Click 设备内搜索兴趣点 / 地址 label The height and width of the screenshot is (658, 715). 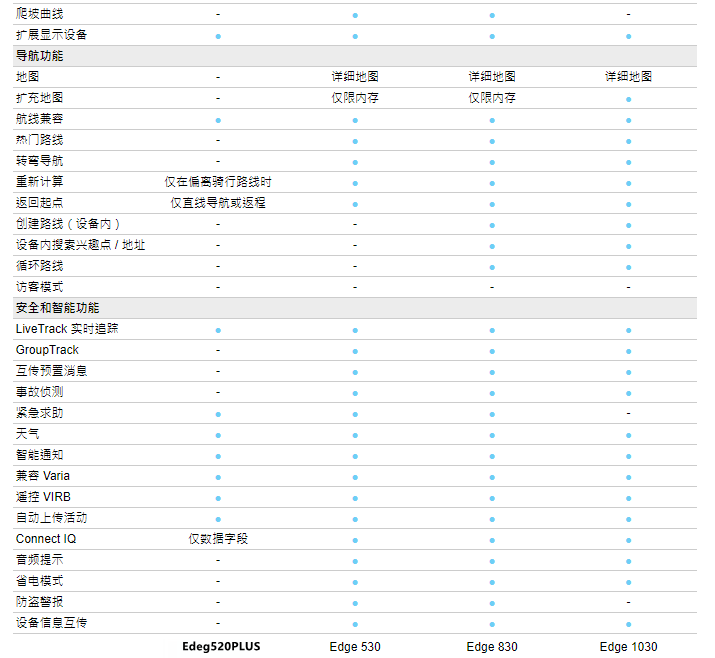pyautogui.click(x=80, y=245)
